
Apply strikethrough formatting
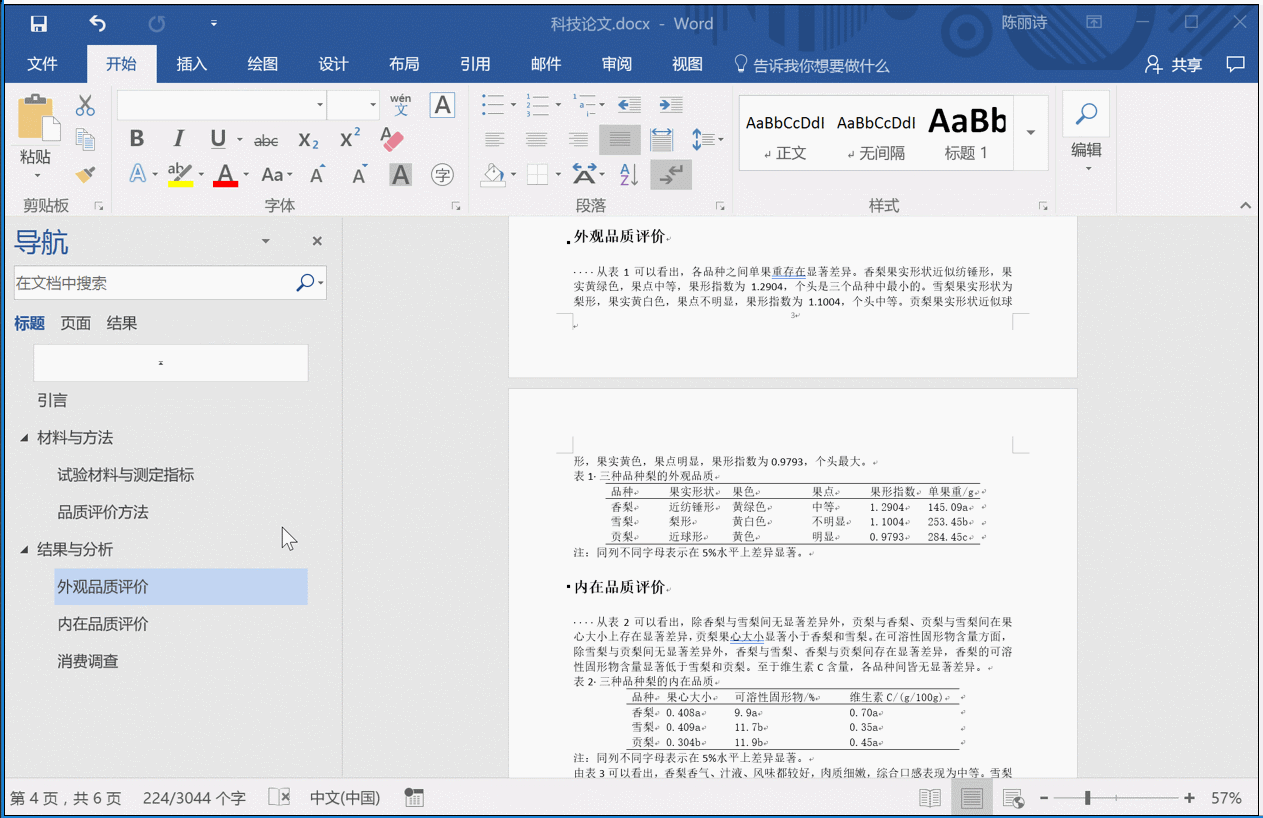pos(266,140)
